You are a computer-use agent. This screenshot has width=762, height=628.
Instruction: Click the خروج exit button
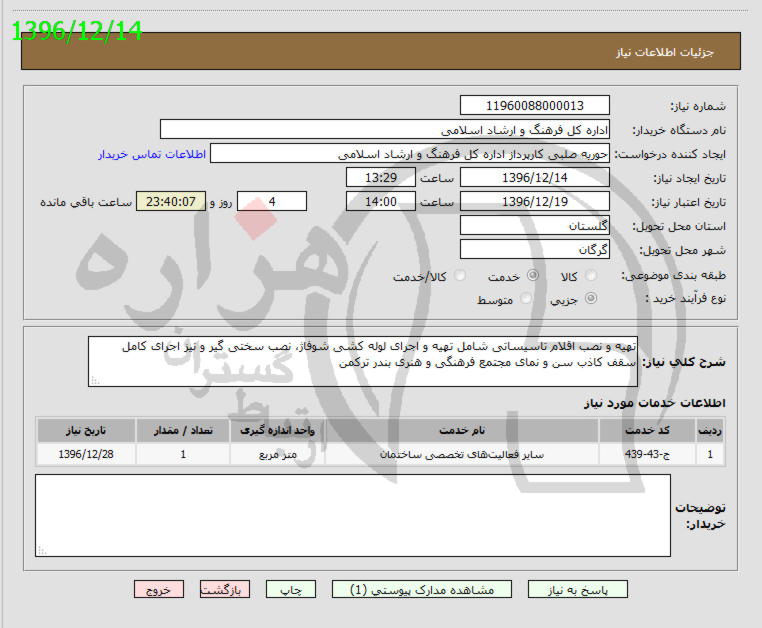point(159,590)
